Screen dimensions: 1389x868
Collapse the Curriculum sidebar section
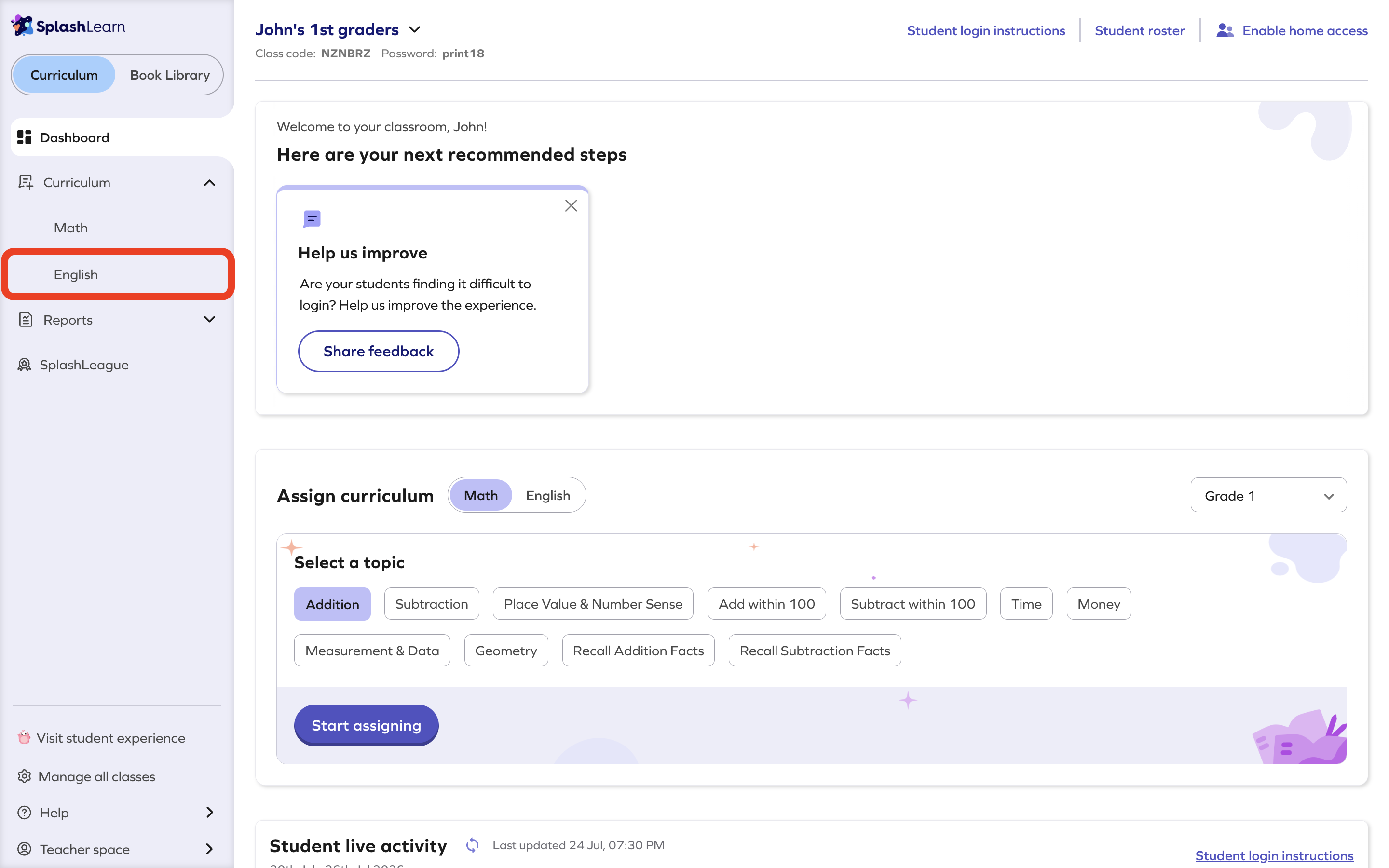click(209, 183)
